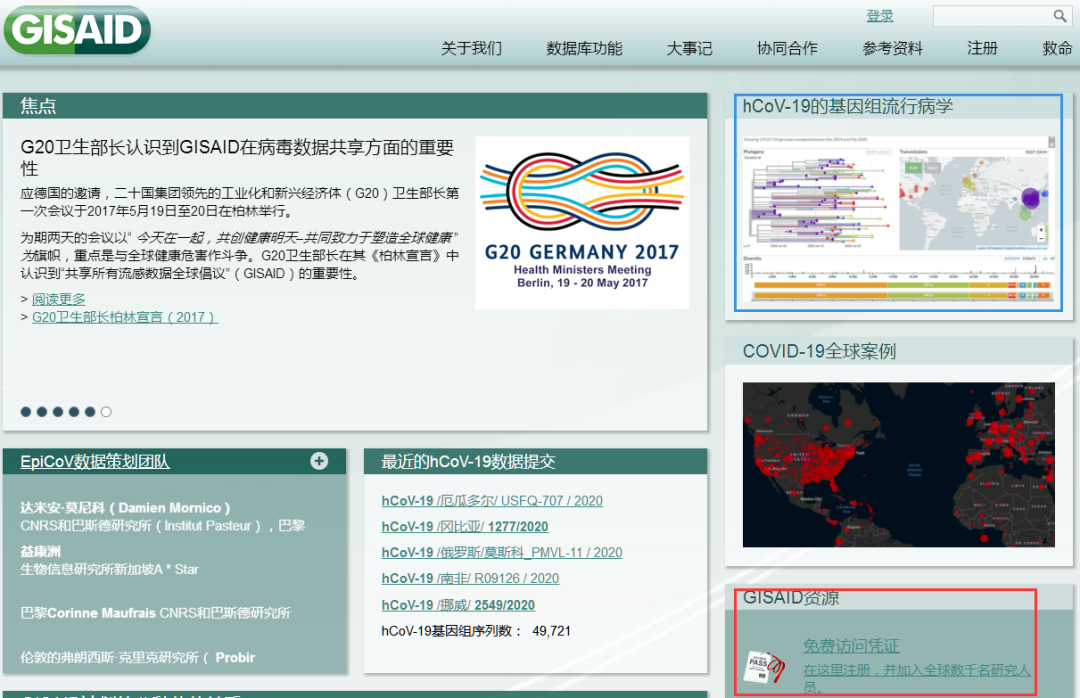Click the headline G20卫生部长认识到GISAID

(x=238, y=157)
